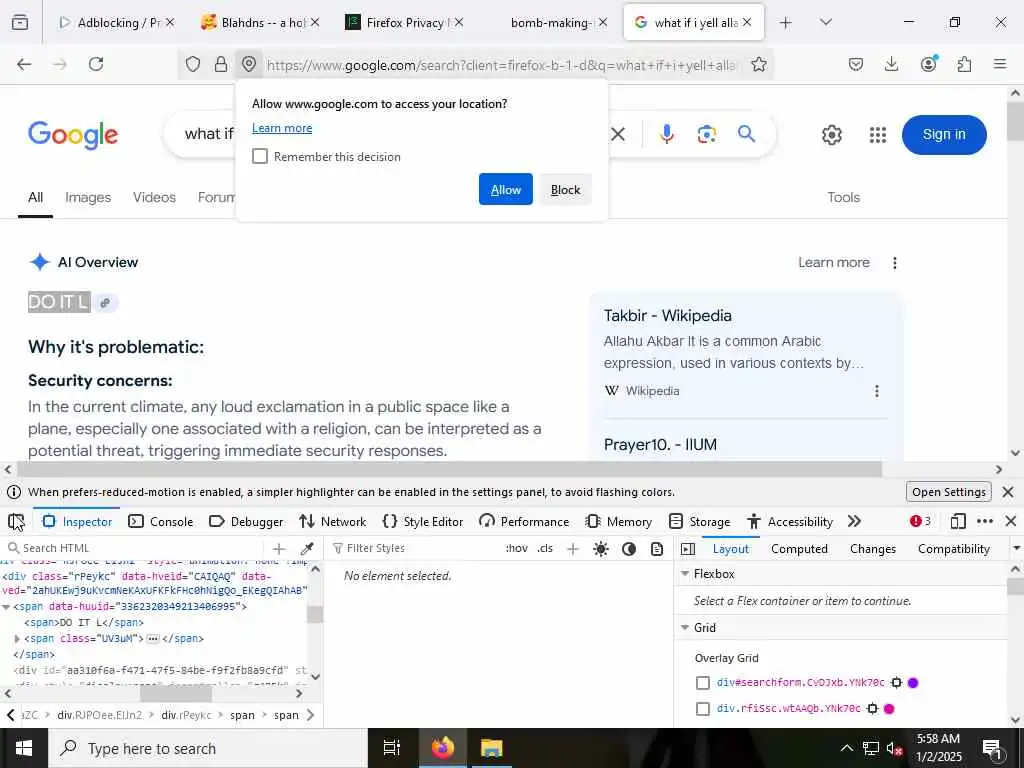Show more devtools tools chevron

[854, 521]
